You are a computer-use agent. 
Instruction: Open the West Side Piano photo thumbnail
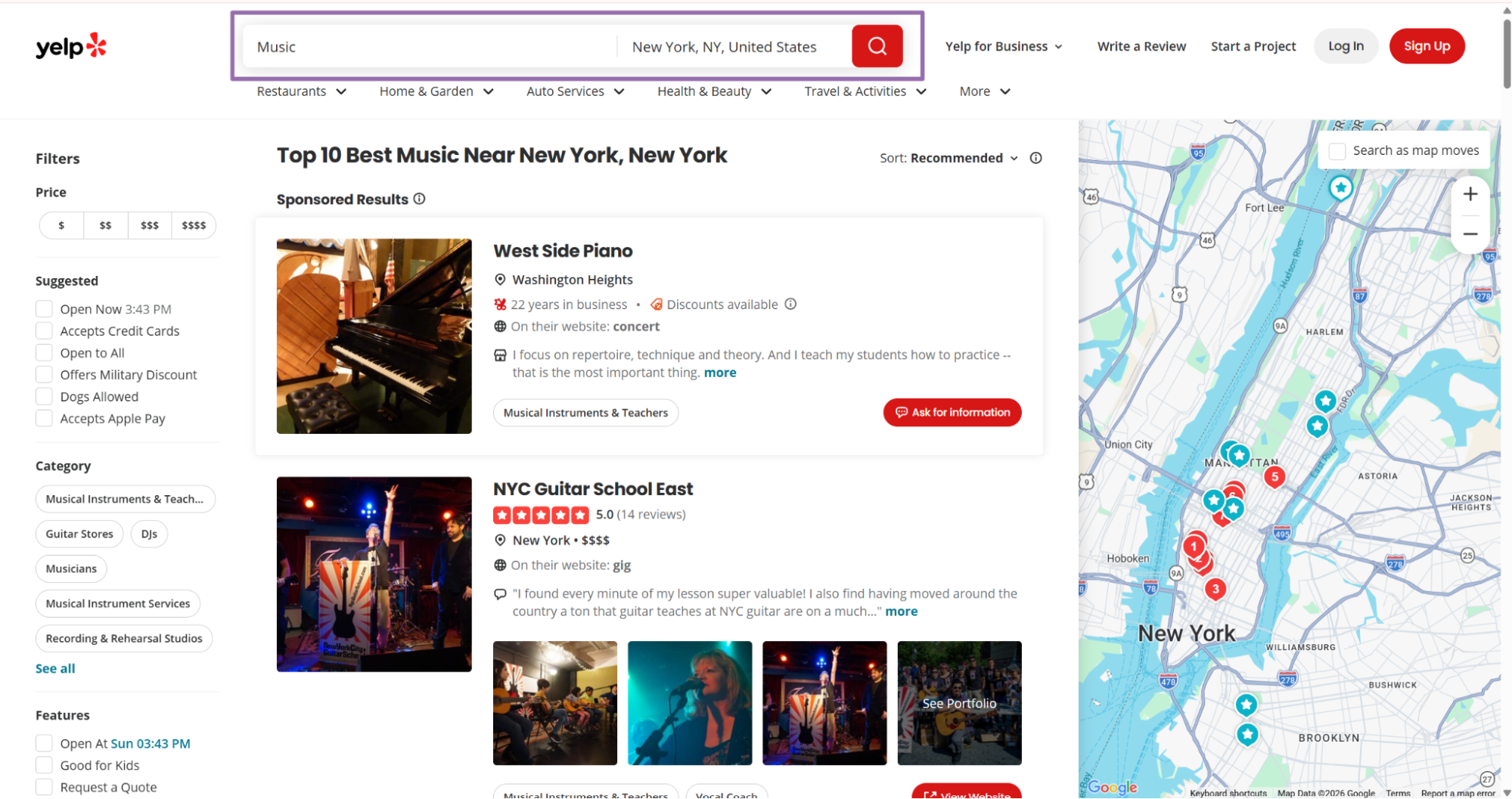tap(374, 336)
